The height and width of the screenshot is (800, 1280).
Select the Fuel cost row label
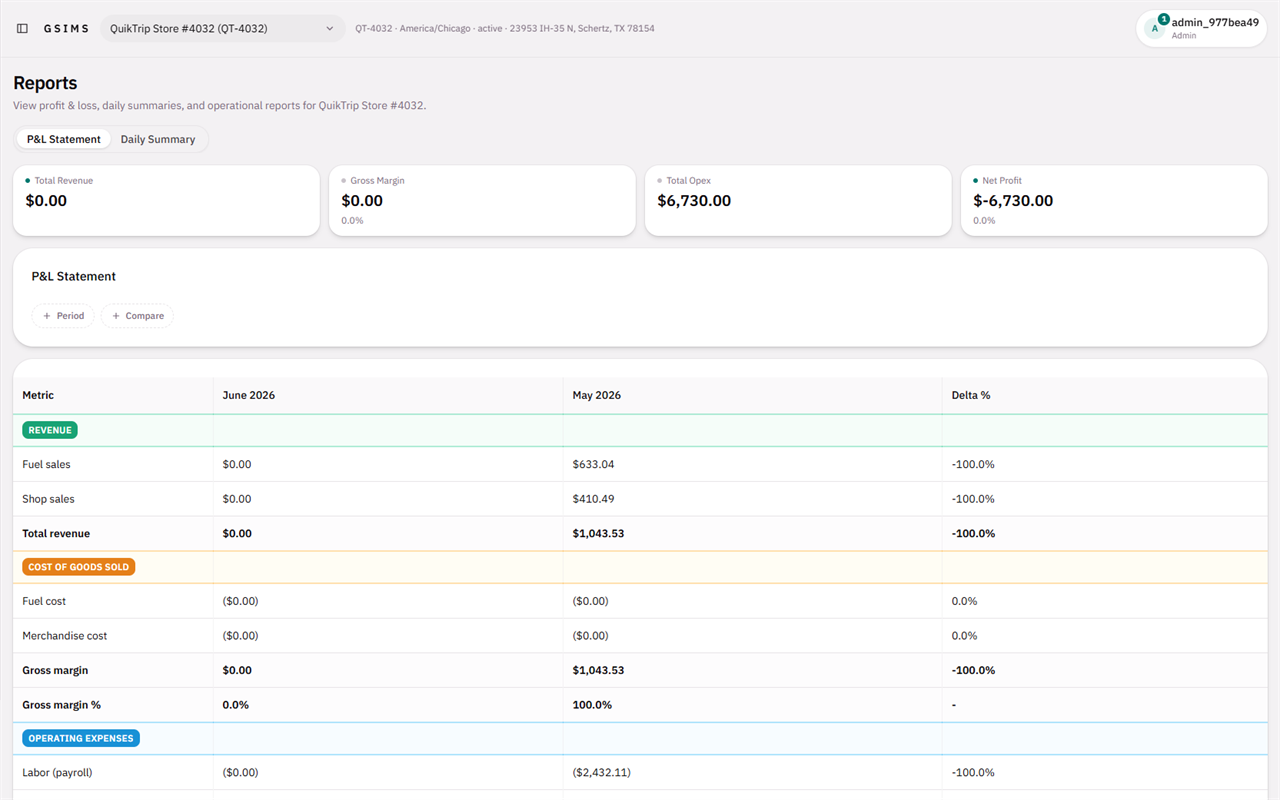[x=44, y=601]
